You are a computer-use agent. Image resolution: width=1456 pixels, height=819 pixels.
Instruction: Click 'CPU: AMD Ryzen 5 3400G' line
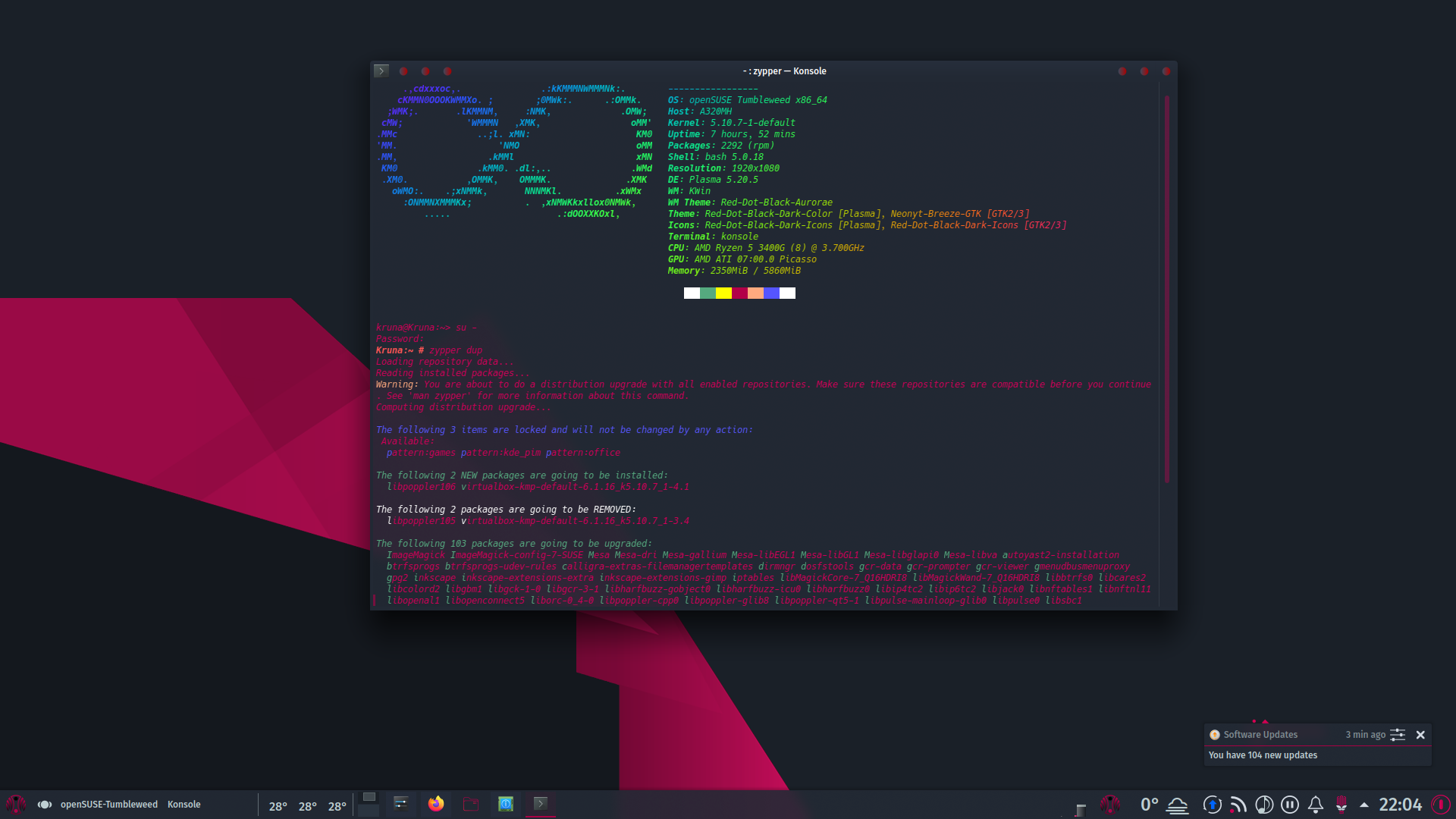pyautogui.click(x=766, y=248)
